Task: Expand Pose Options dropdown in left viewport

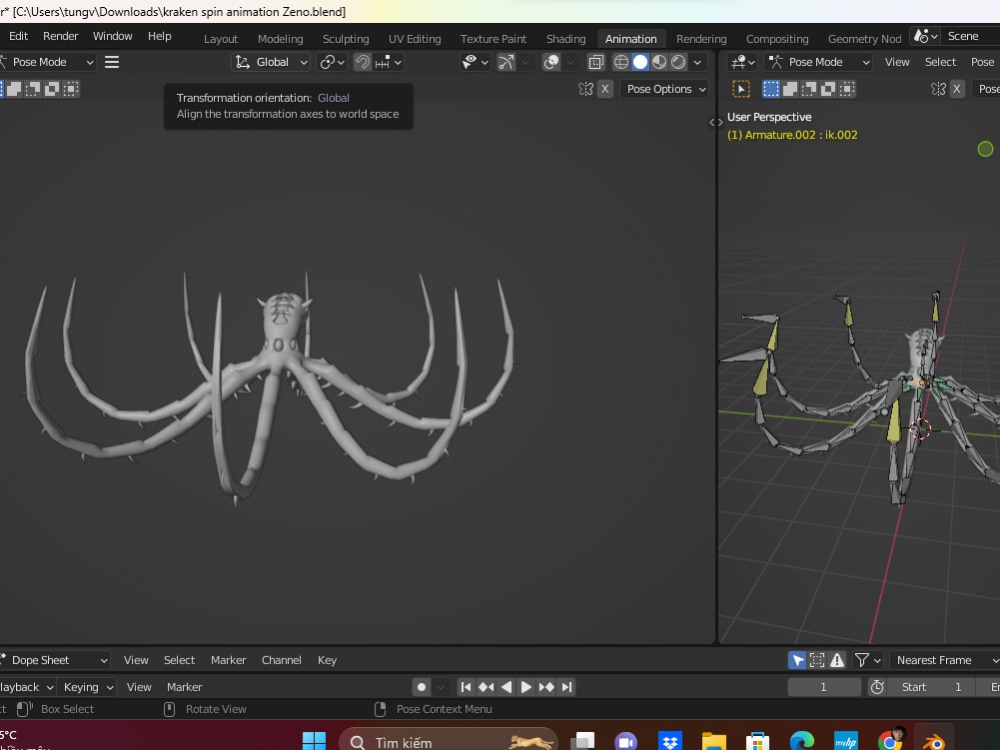Action: pyautogui.click(x=666, y=89)
